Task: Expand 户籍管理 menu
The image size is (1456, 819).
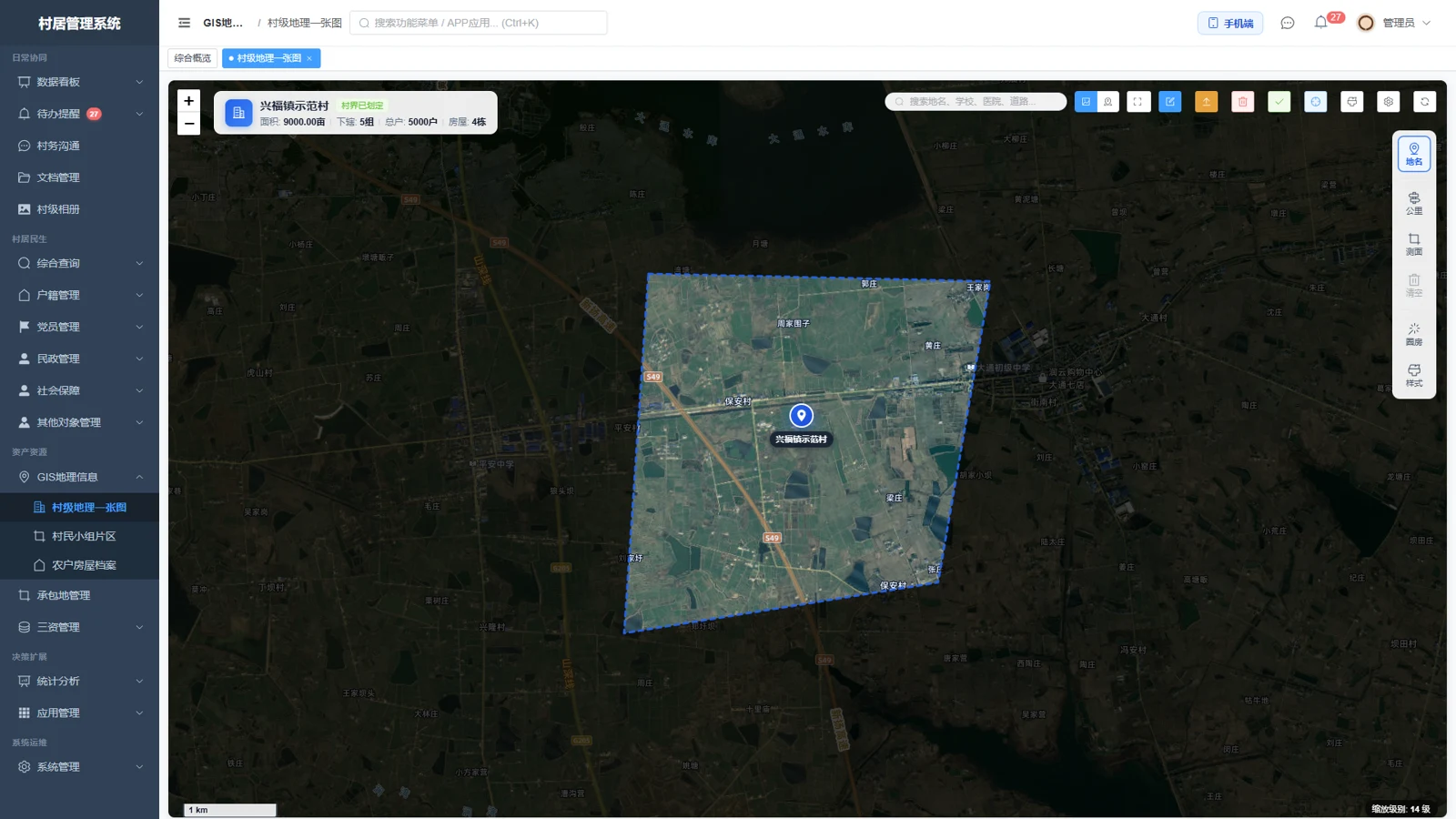Action: 80,295
